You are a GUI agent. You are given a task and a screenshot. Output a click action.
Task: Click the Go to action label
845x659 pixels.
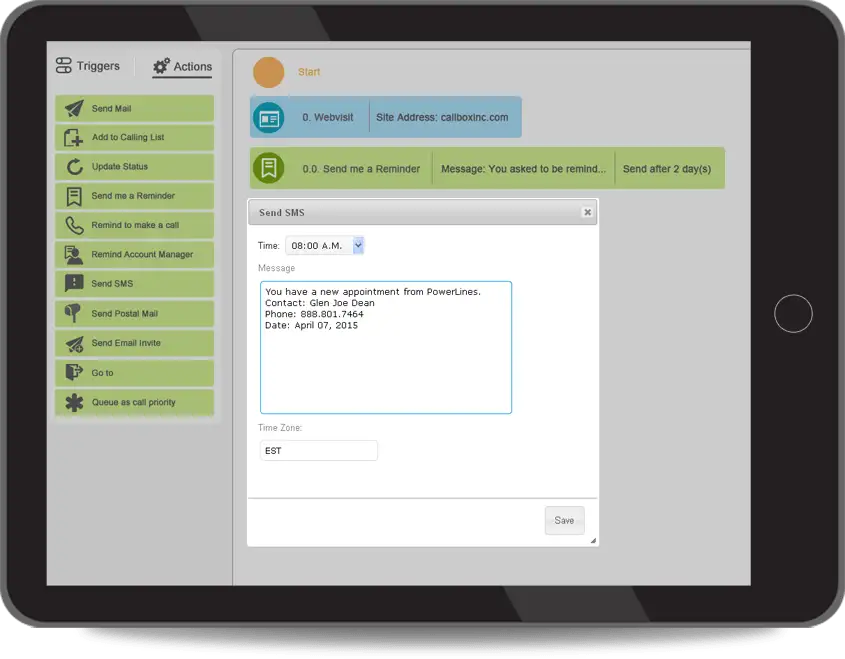[x=102, y=373]
